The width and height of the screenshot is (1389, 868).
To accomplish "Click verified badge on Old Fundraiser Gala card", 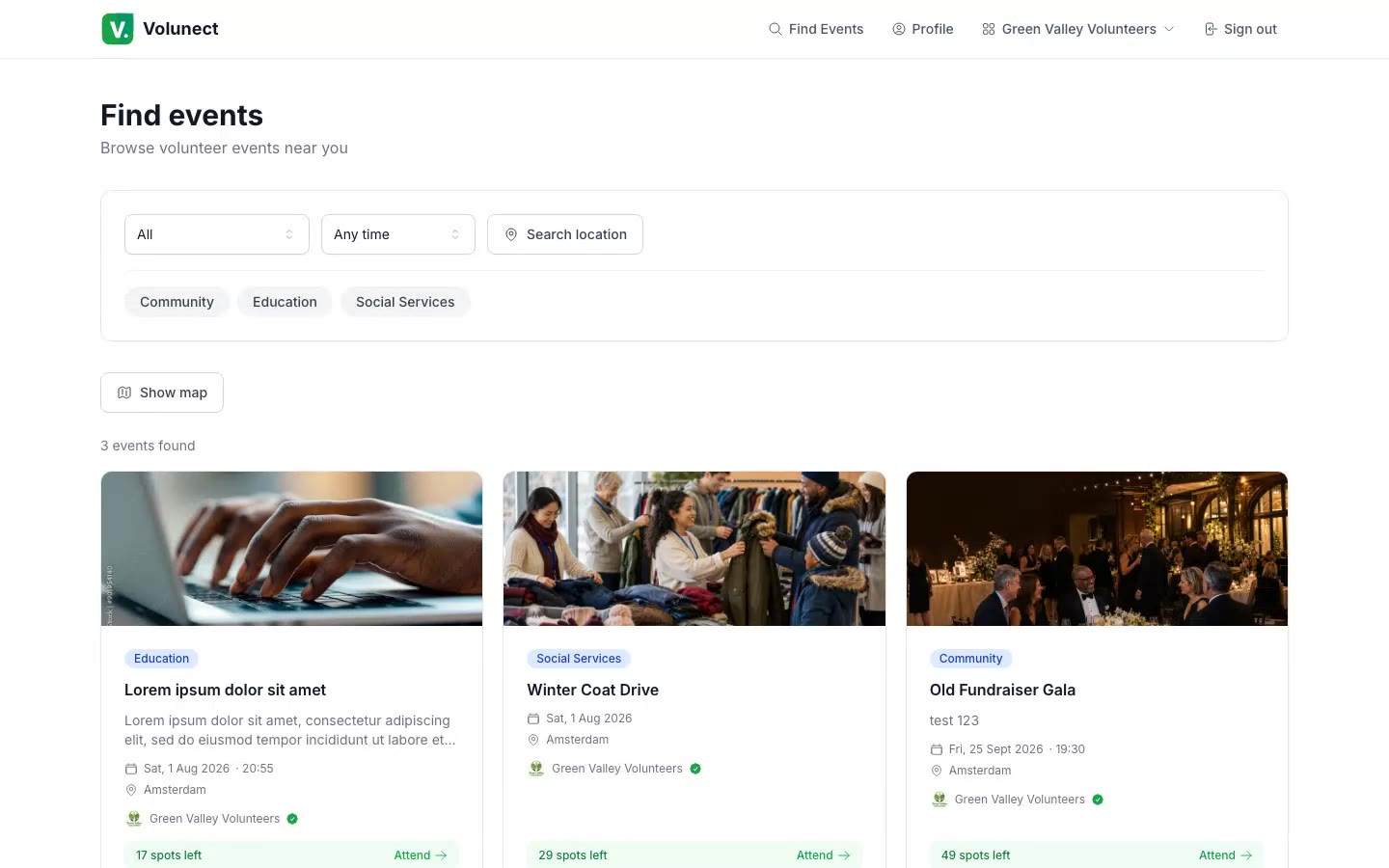I will point(1098,800).
